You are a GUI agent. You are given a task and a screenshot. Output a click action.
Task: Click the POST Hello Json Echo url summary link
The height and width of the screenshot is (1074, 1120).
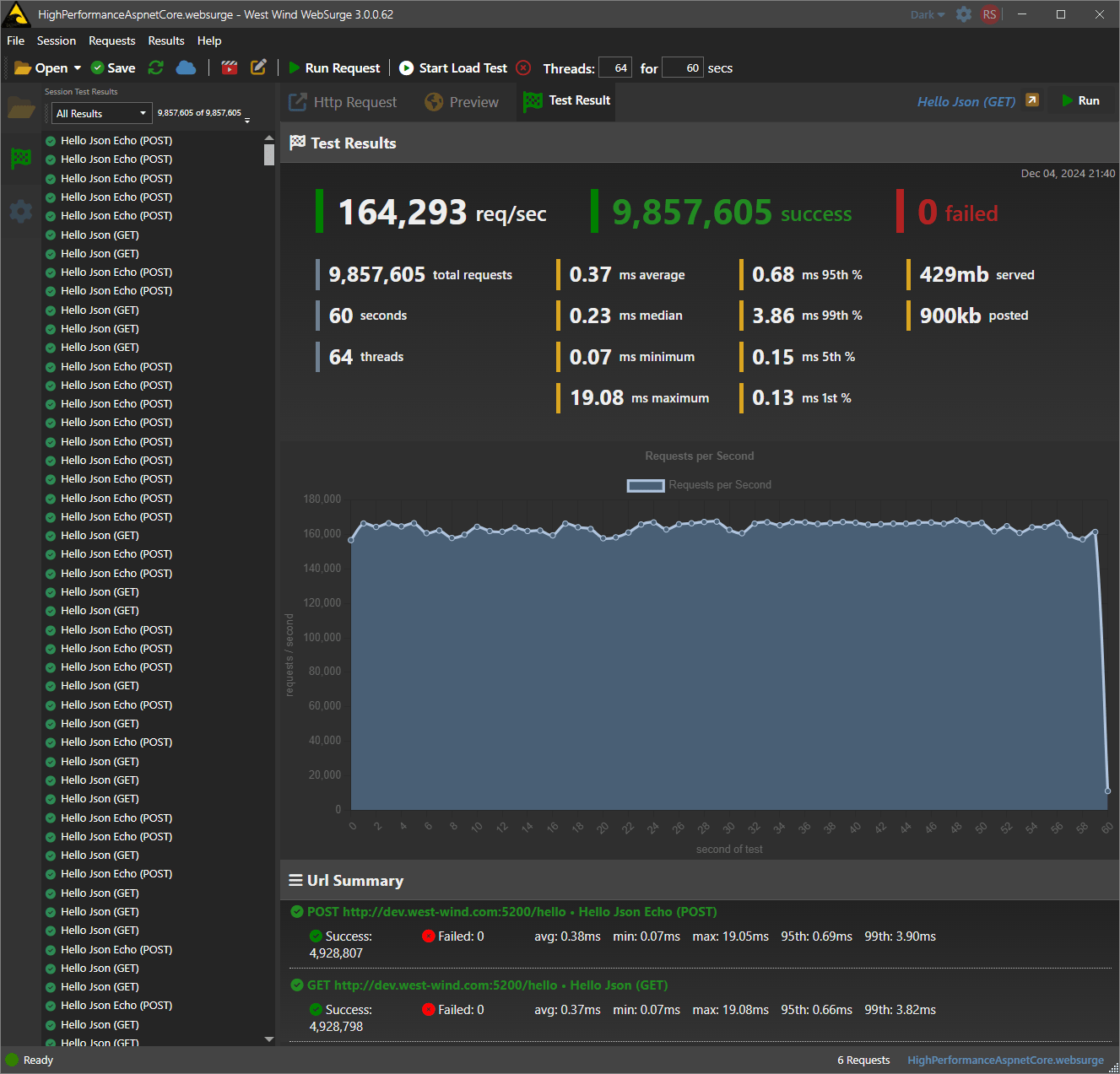tap(512, 912)
